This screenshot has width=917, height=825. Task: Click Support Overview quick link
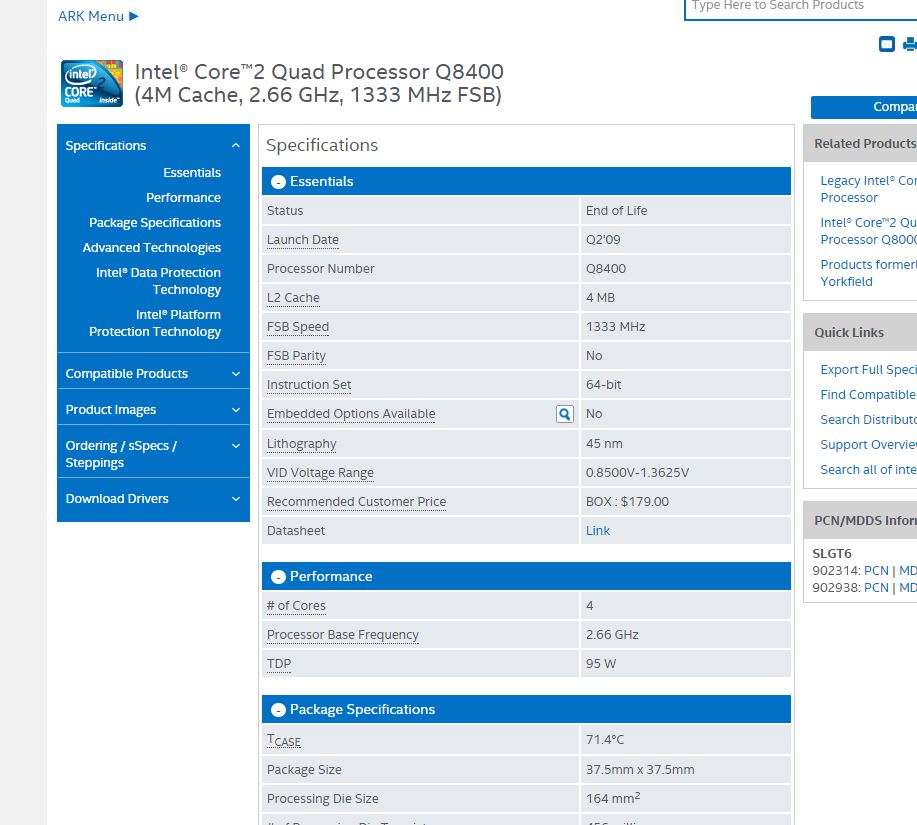(x=868, y=445)
